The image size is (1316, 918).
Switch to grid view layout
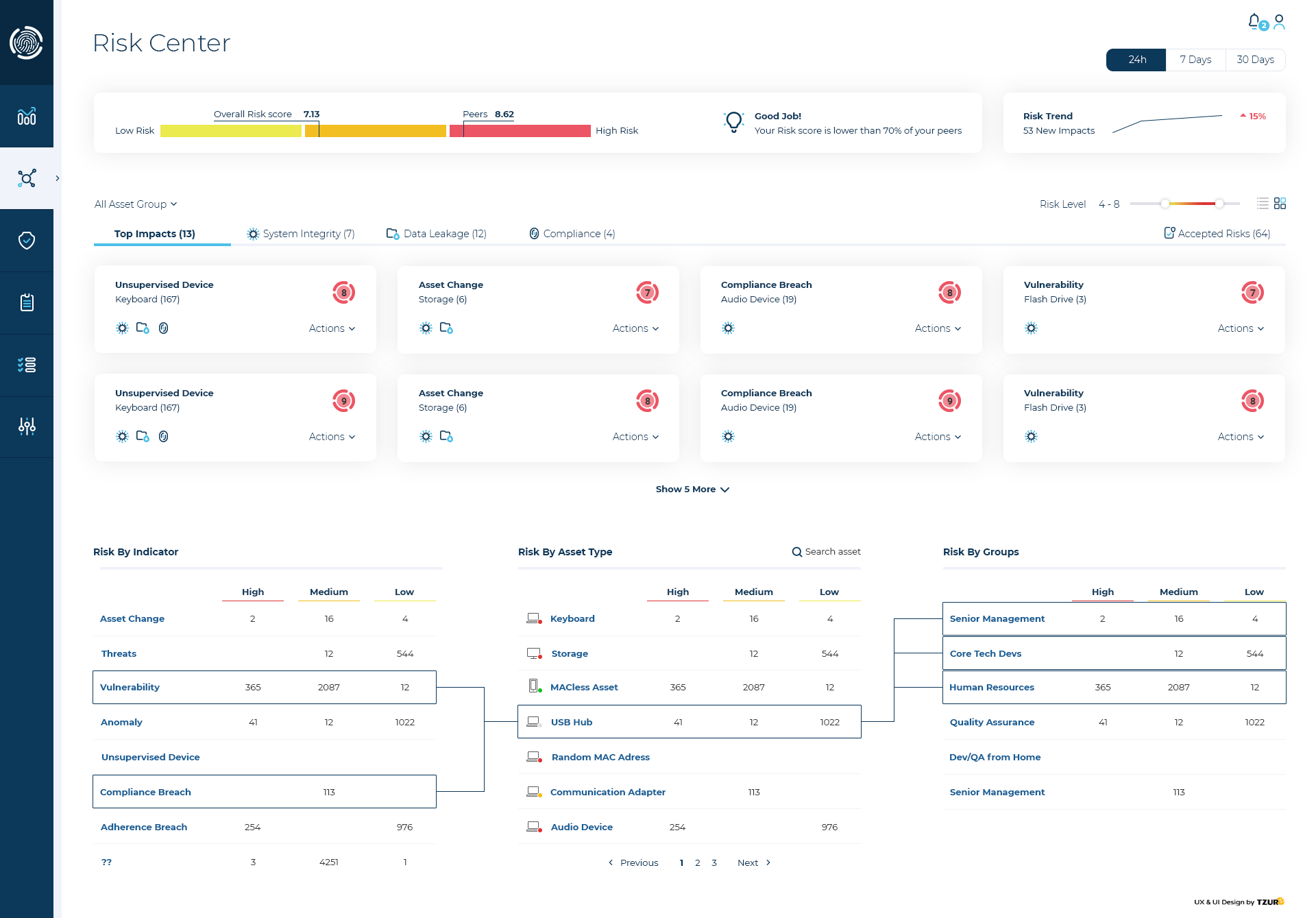[1280, 204]
